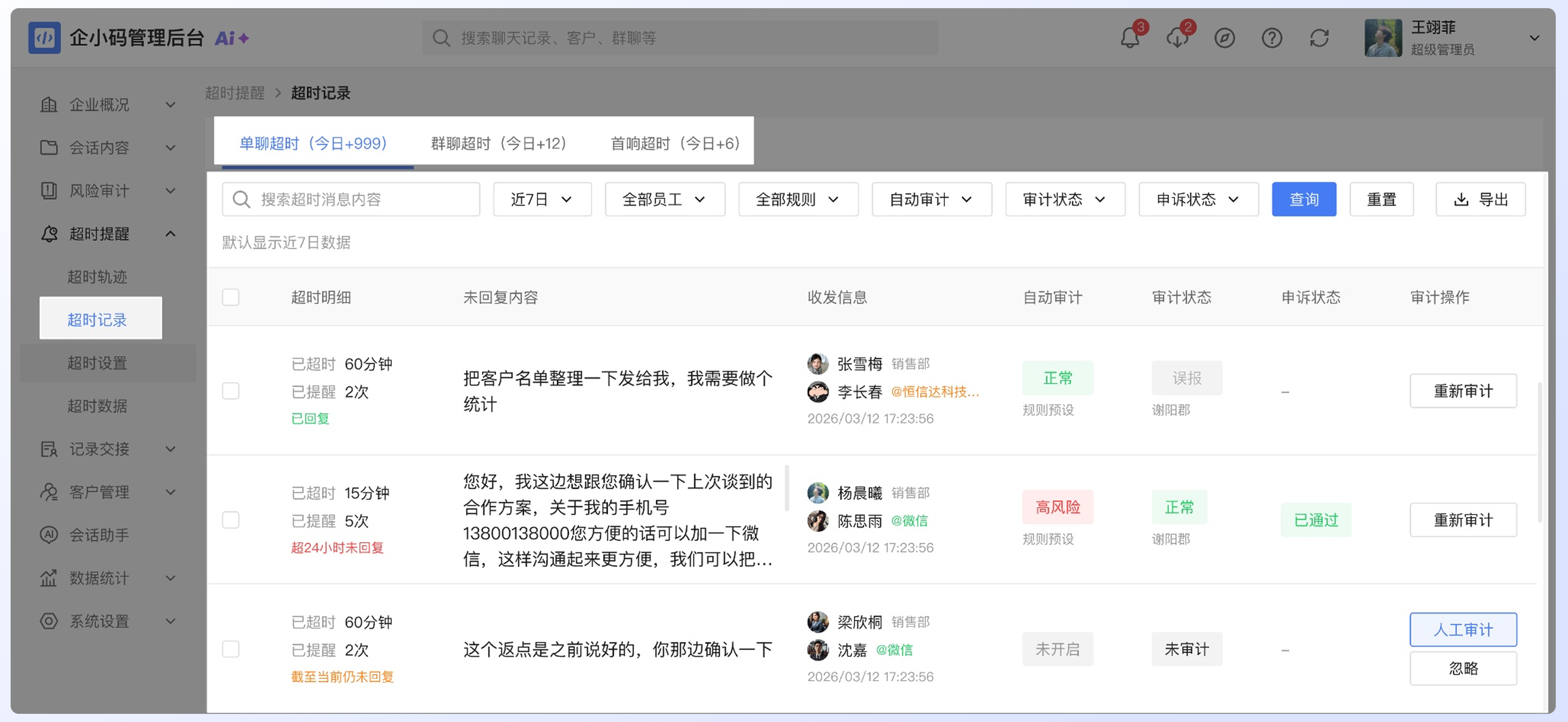Open the 申诉状态 filter dropdown
This screenshot has width=1568, height=722.
(1198, 199)
